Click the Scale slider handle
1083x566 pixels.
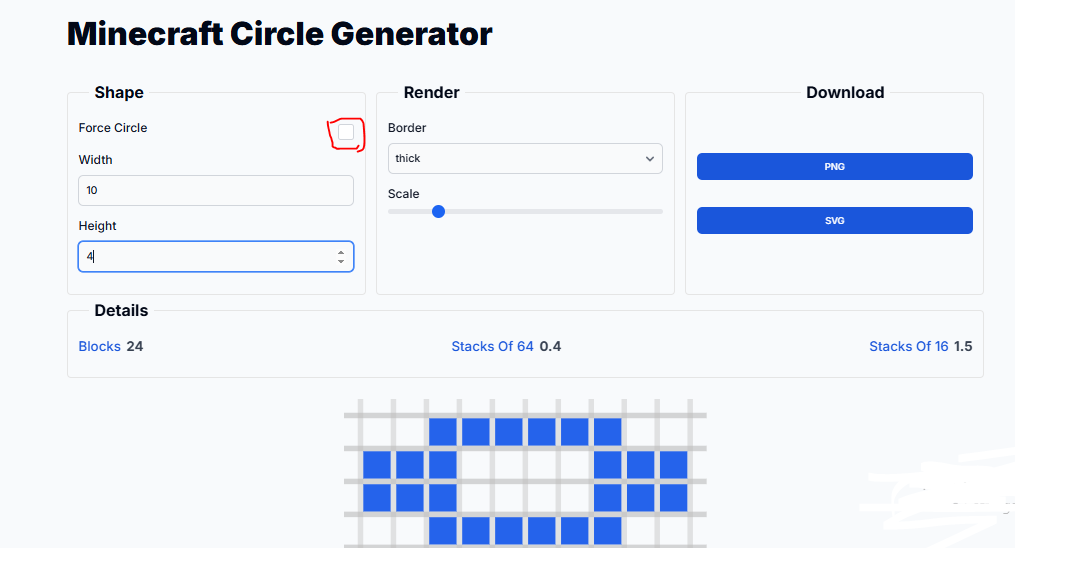click(438, 211)
